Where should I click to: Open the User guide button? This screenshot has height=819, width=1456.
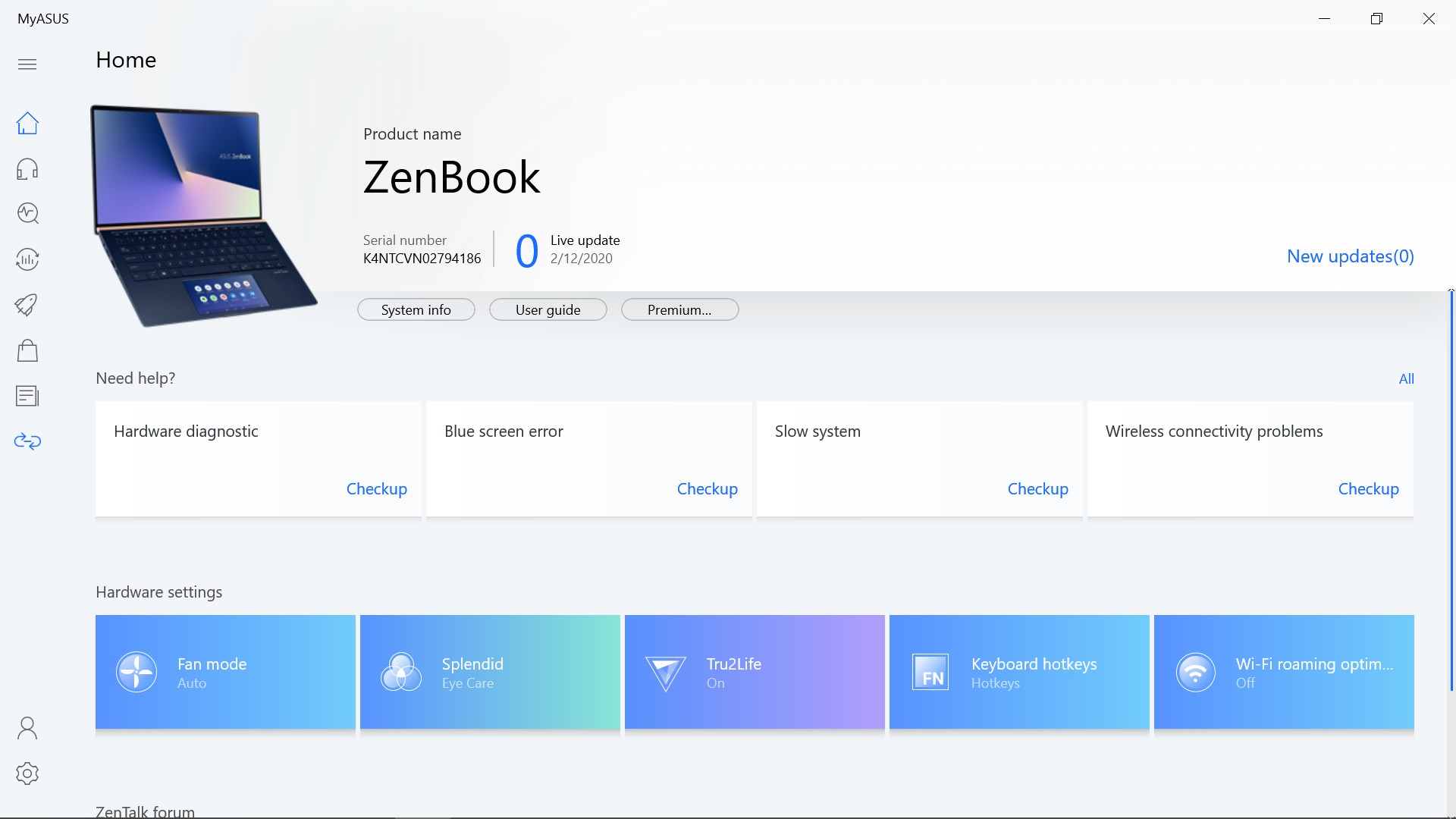[548, 309]
